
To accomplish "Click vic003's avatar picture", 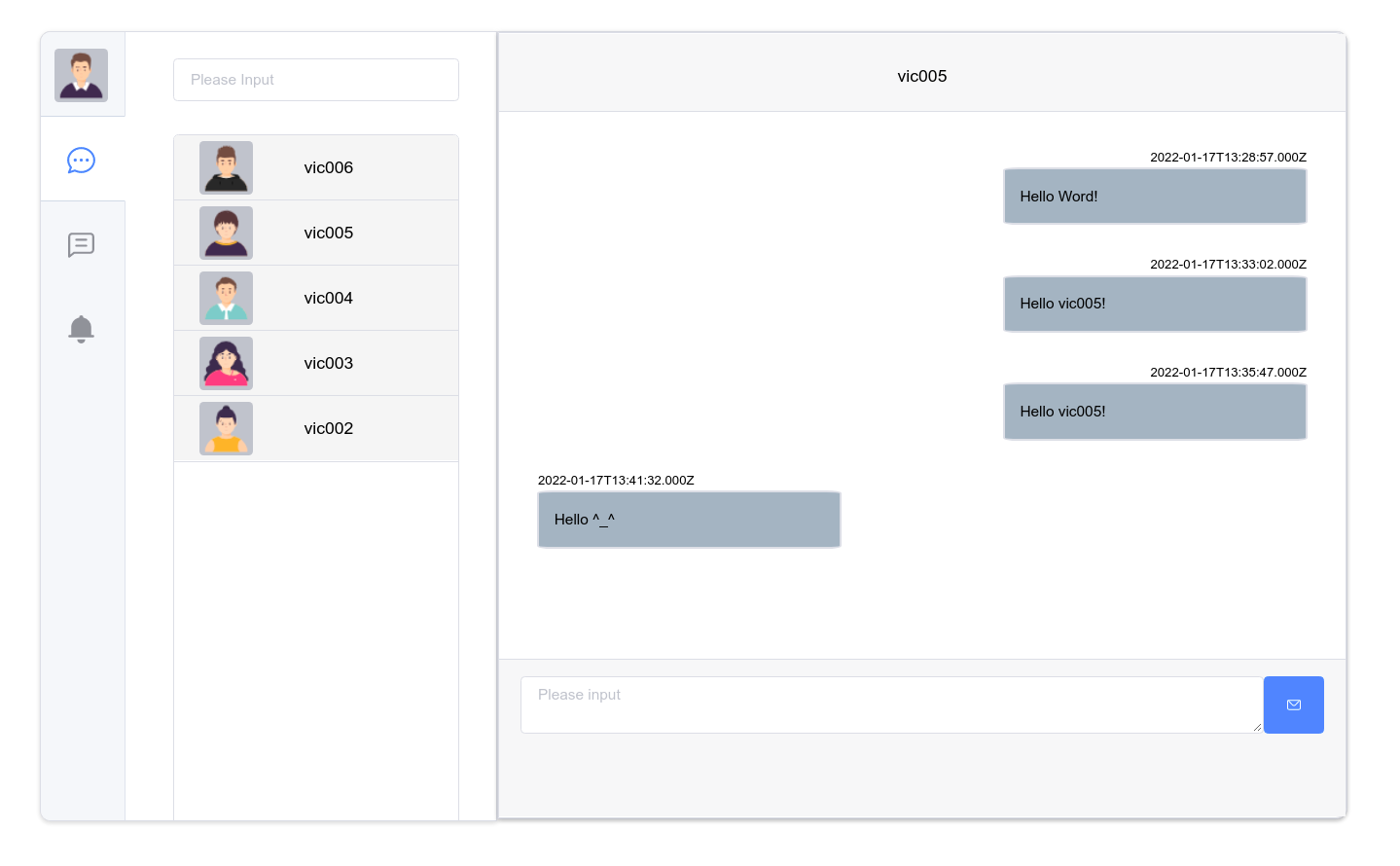I will [x=226, y=363].
